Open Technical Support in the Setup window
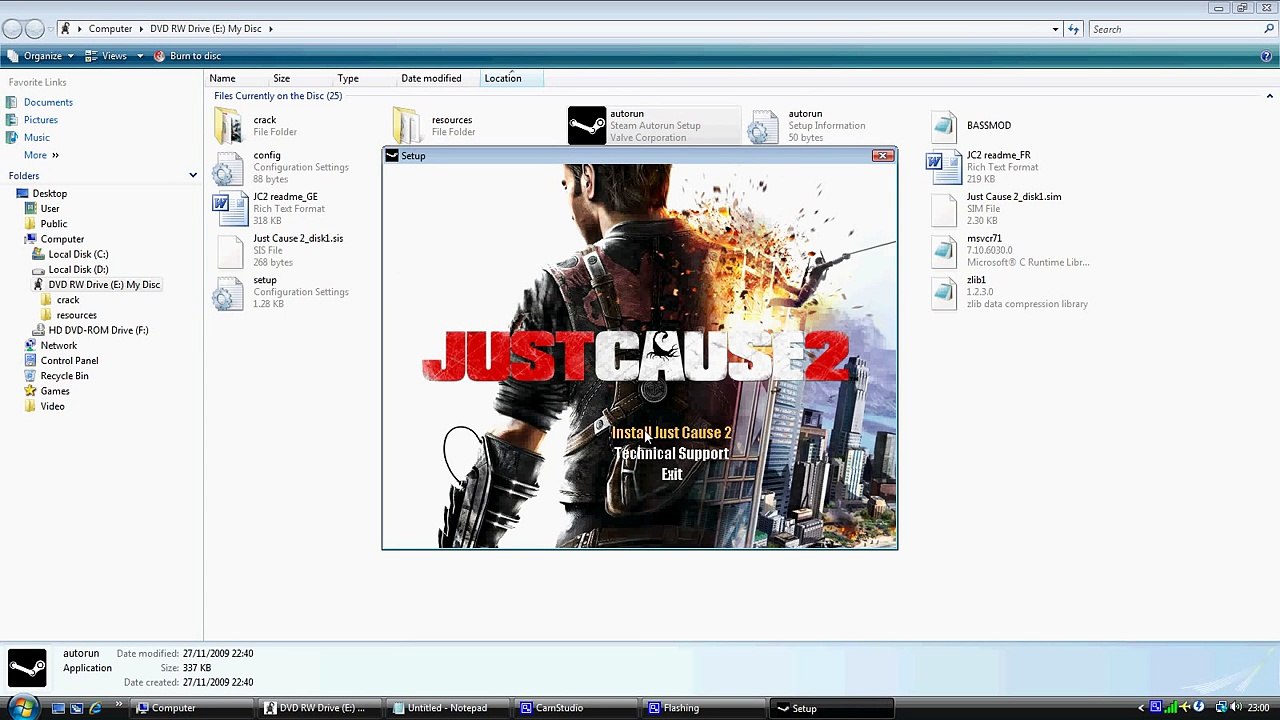Screen dimensions: 1280x720 pos(671,454)
